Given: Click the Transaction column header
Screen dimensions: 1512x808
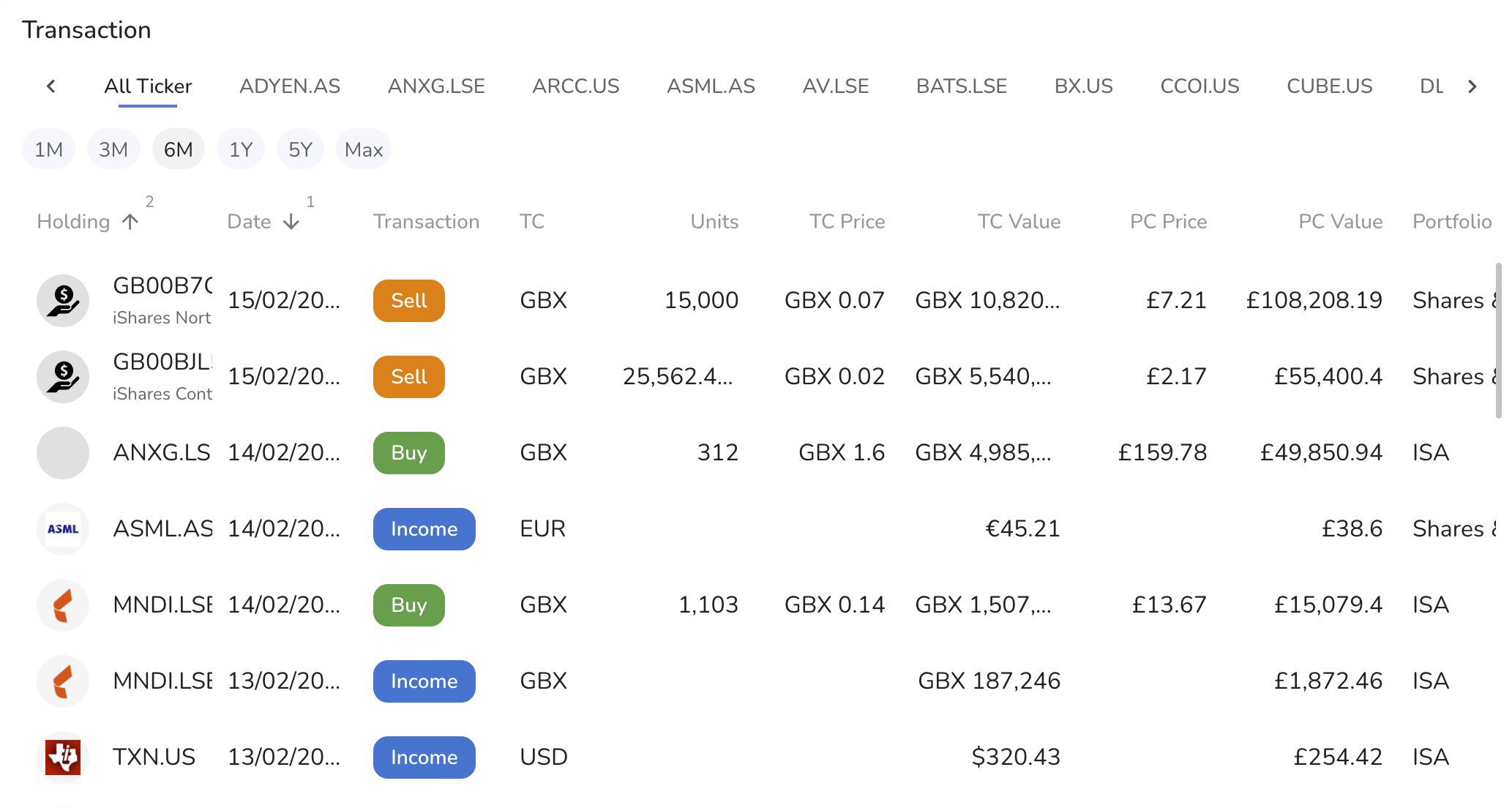Looking at the screenshot, I should [427, 222].
